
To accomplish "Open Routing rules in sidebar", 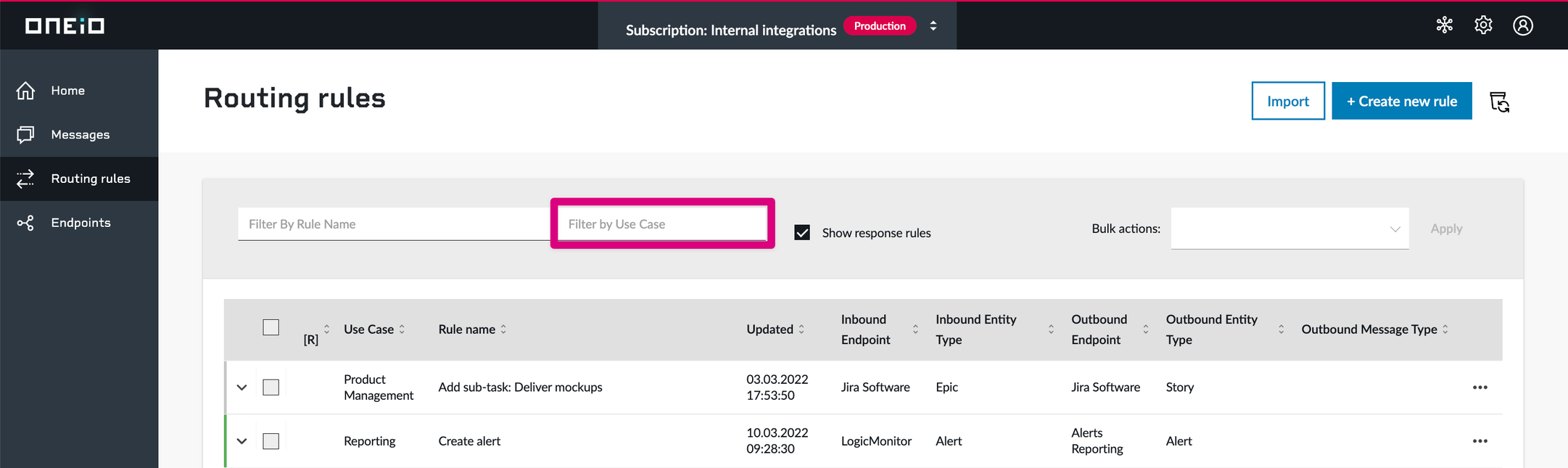I will (x=79, y=178).
